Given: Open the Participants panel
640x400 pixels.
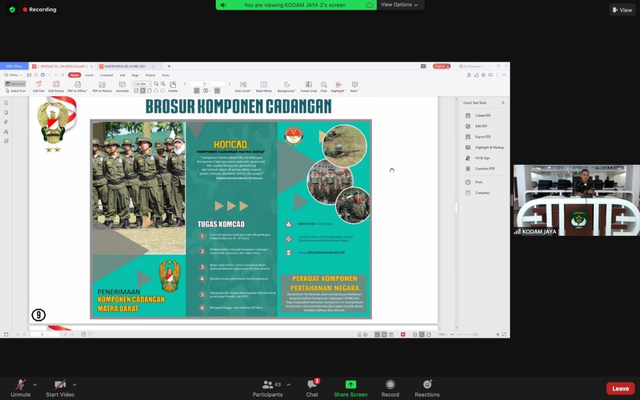Looking at the screenshot, I should coord(268,388).
